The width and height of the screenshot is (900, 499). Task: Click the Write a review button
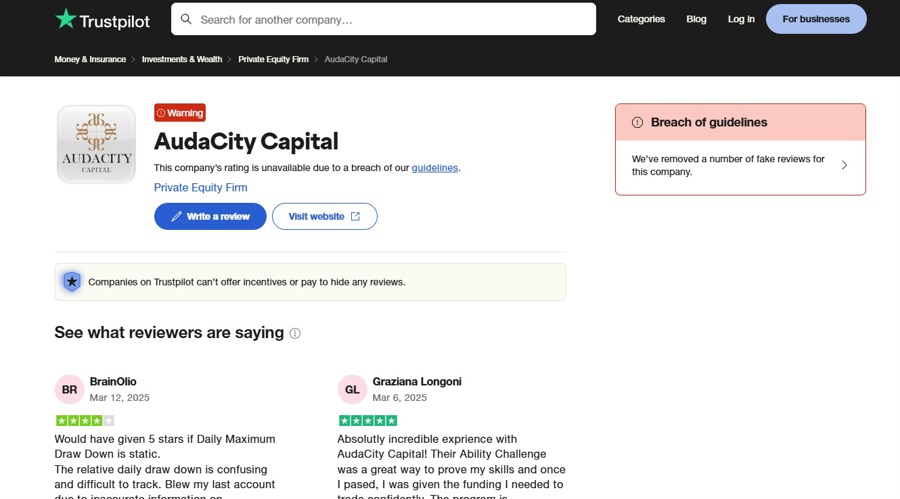click(210, 216)
